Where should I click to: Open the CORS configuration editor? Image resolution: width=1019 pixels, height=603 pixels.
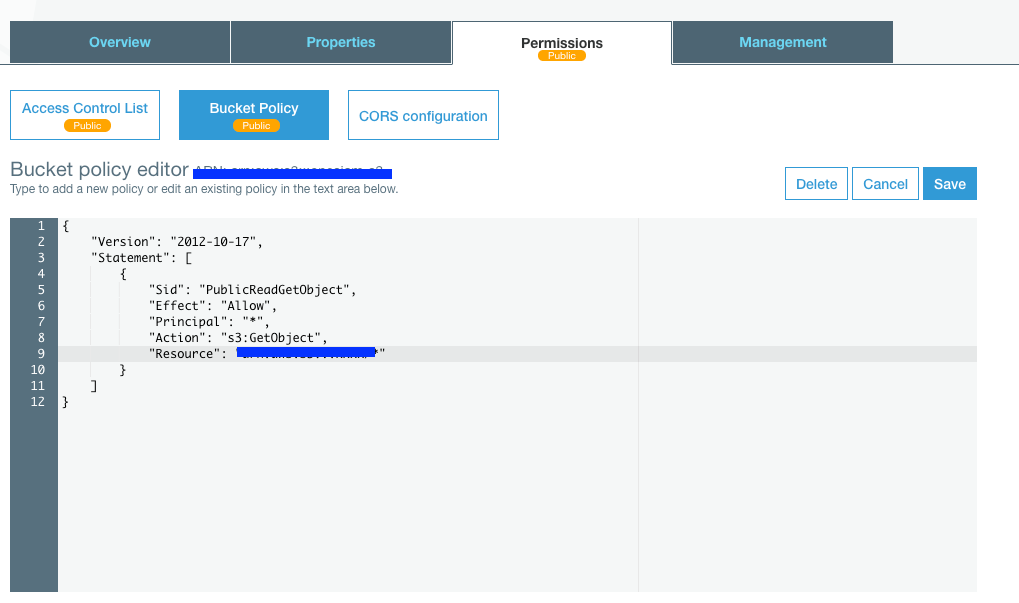coord(422,115)
